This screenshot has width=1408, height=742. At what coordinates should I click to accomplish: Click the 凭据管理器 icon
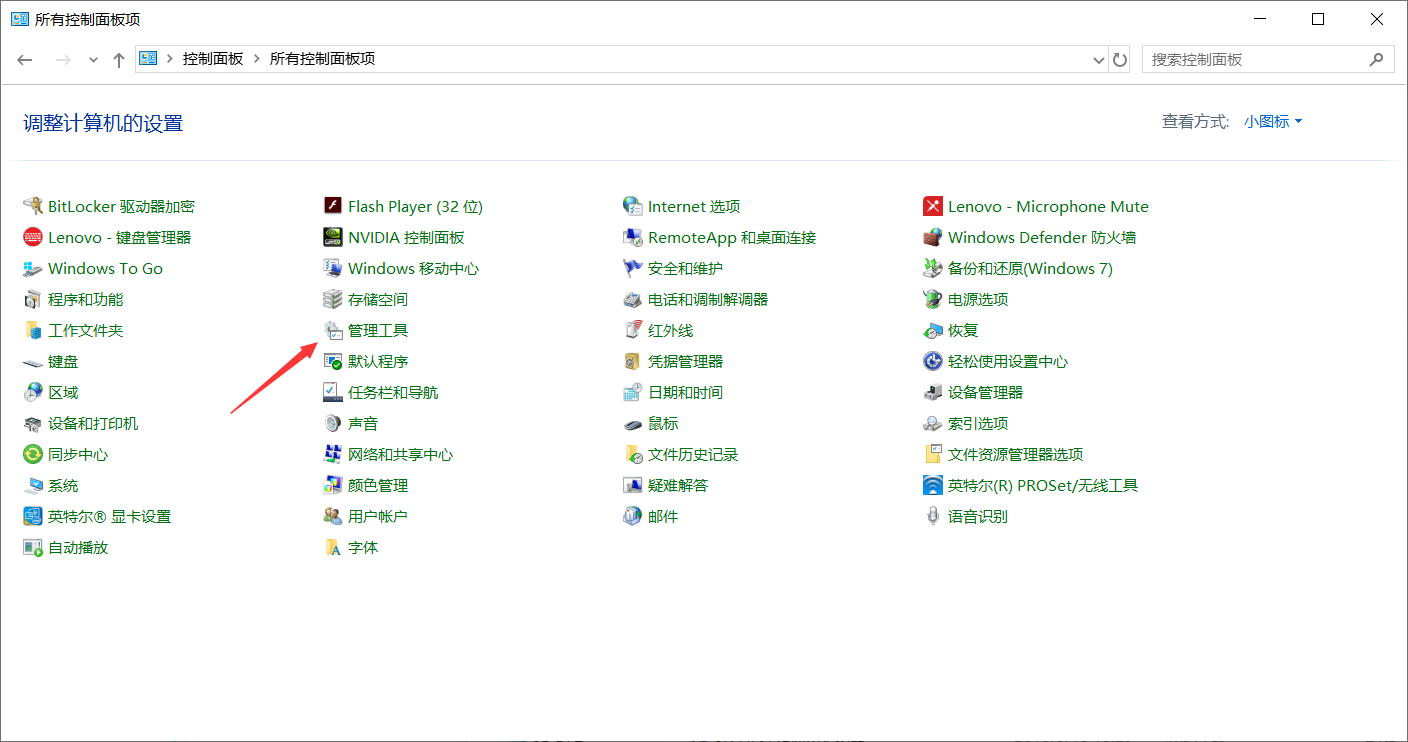click(632, 361)
